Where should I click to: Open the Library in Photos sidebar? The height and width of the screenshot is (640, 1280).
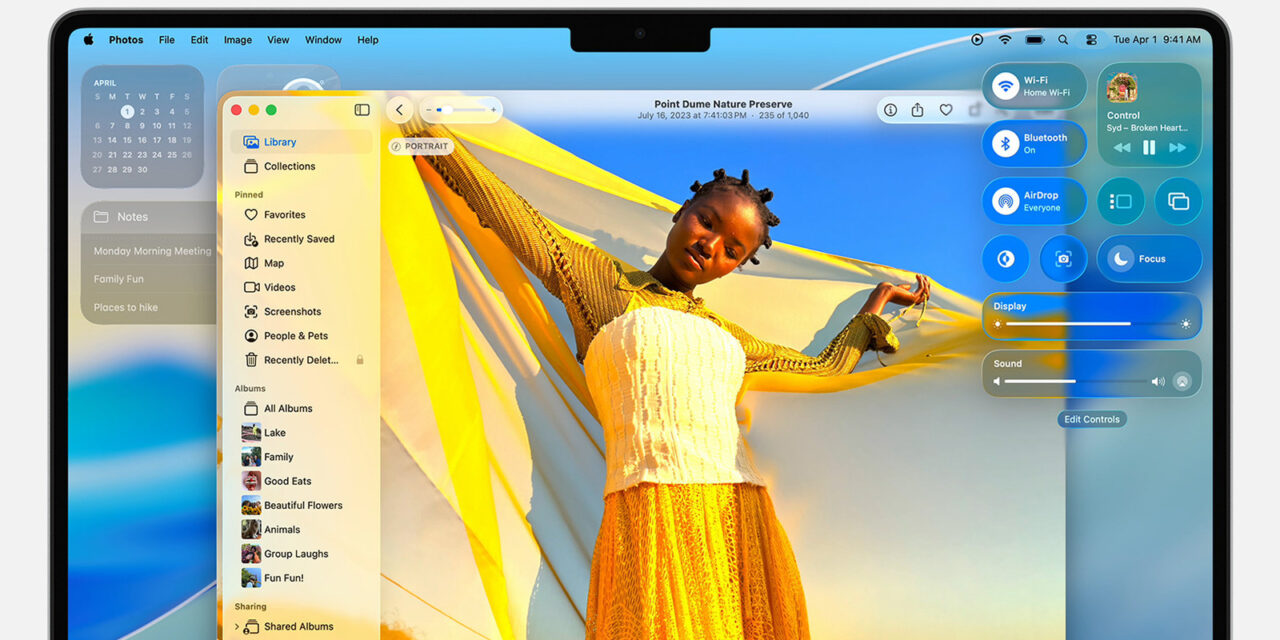coord(301,142)
